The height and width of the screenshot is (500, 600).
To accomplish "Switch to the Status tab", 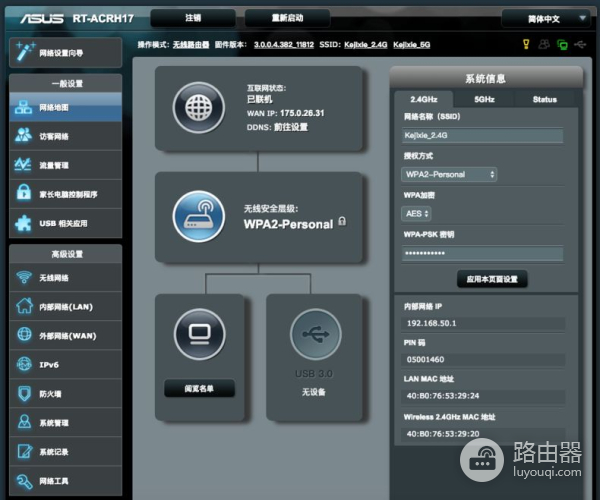I will pyautogui.click(x=544, y=99).
